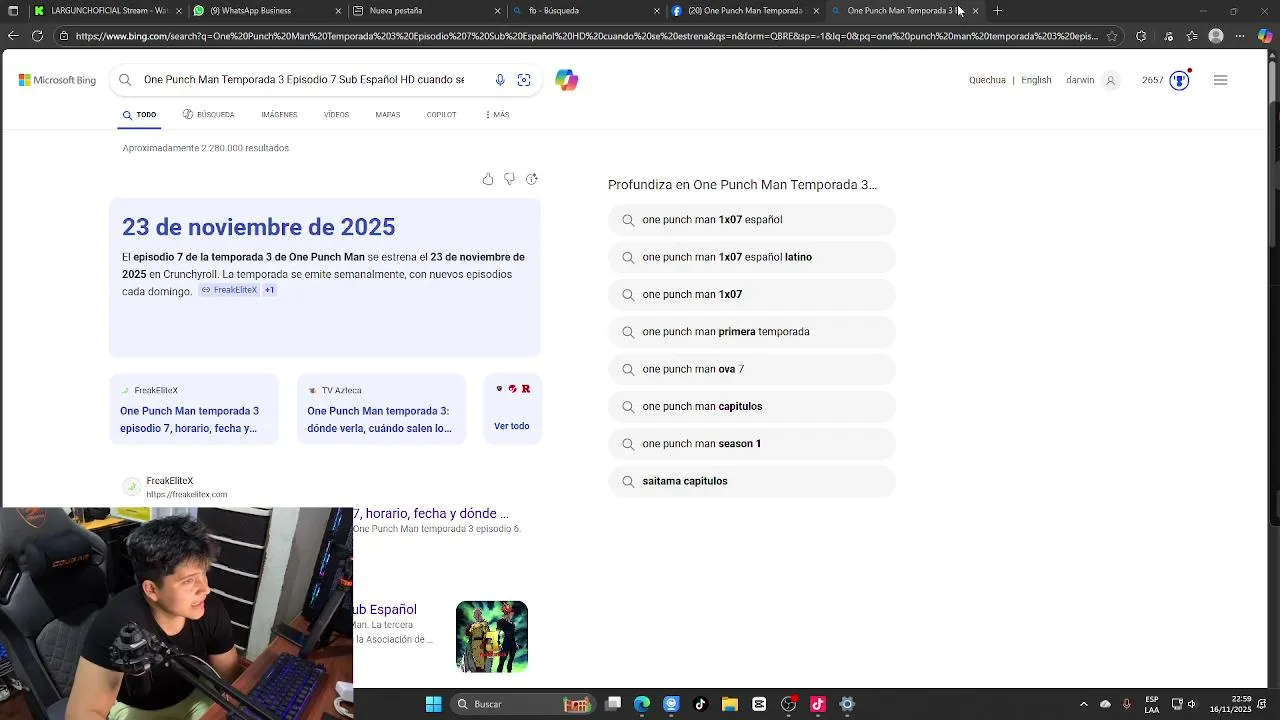
Task: Show hidden system tray icons chevron
Action: pos(1083,704)
